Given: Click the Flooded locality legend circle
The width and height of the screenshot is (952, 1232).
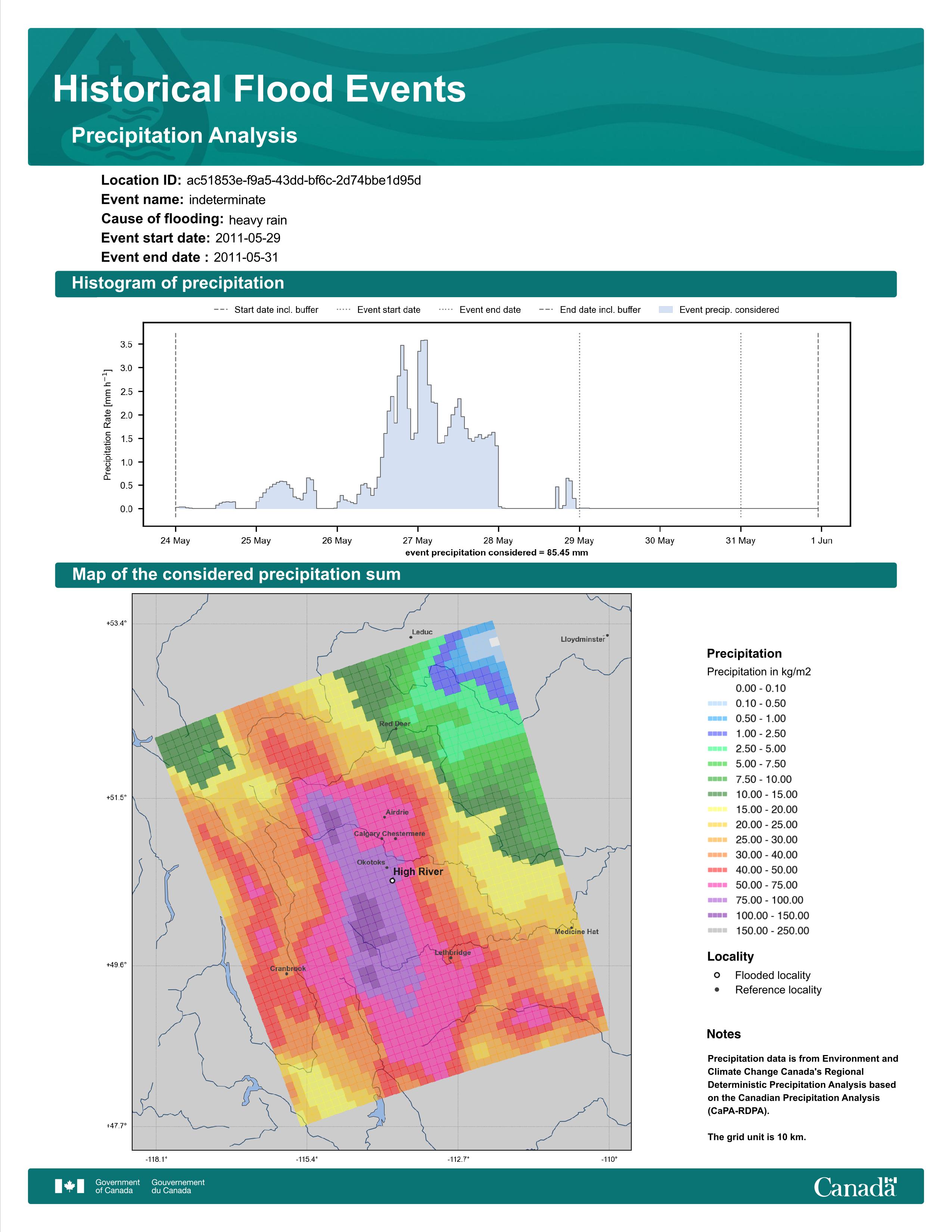Looking at the screenshot, I should click(717, 975).
